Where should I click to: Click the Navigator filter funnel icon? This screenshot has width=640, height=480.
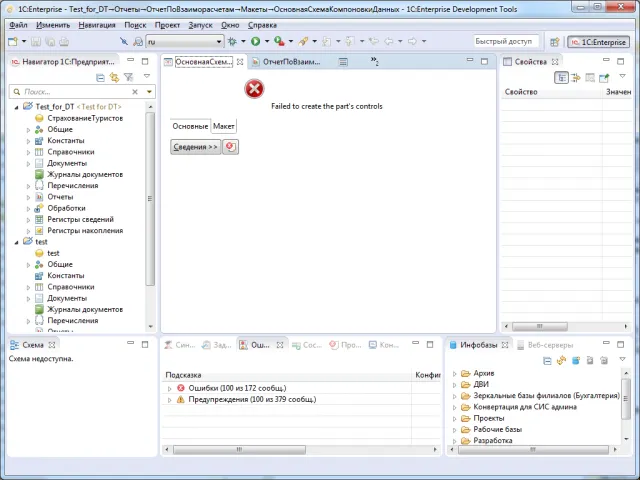click(129, 77)
